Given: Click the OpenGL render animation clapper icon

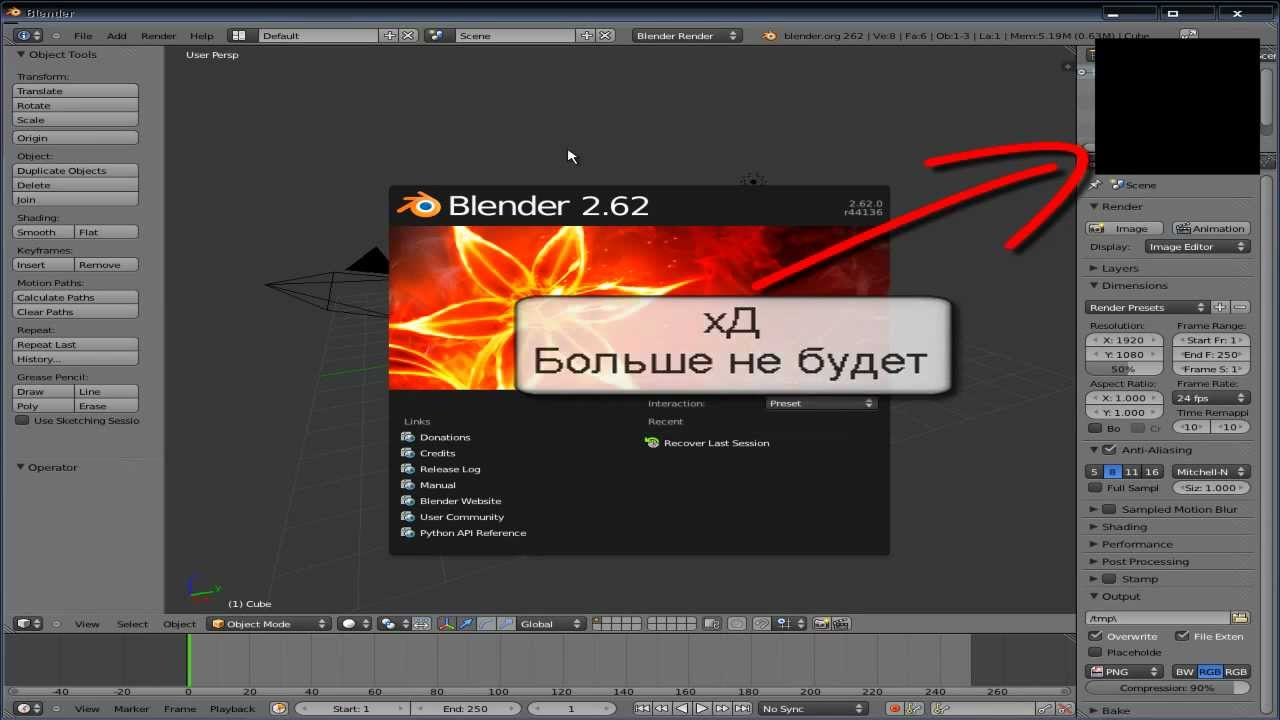Looking at the screenshot, I should pyautogui.click(x=841, y=623).
